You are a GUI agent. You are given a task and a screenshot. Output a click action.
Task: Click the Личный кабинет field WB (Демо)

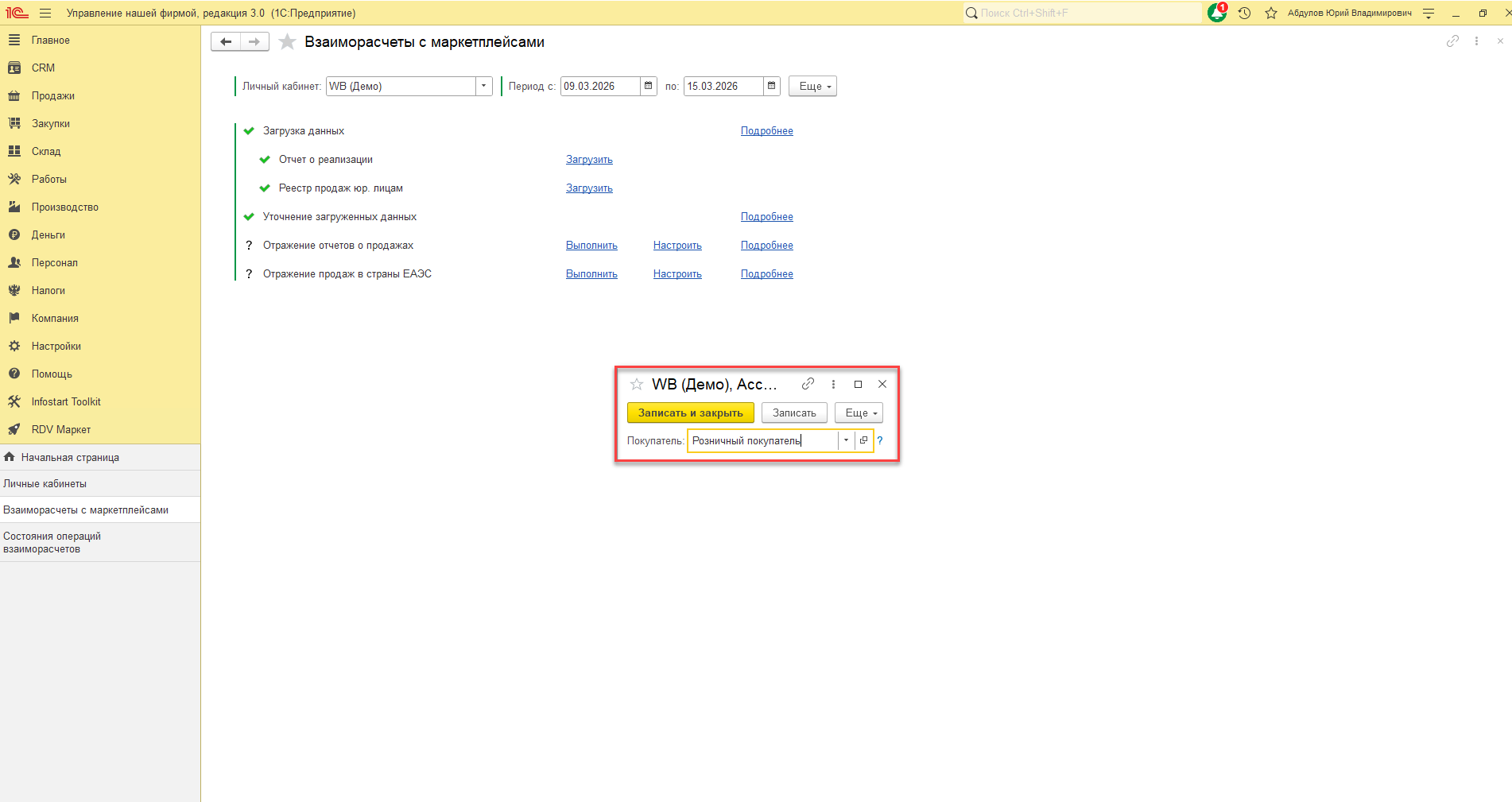401,86
